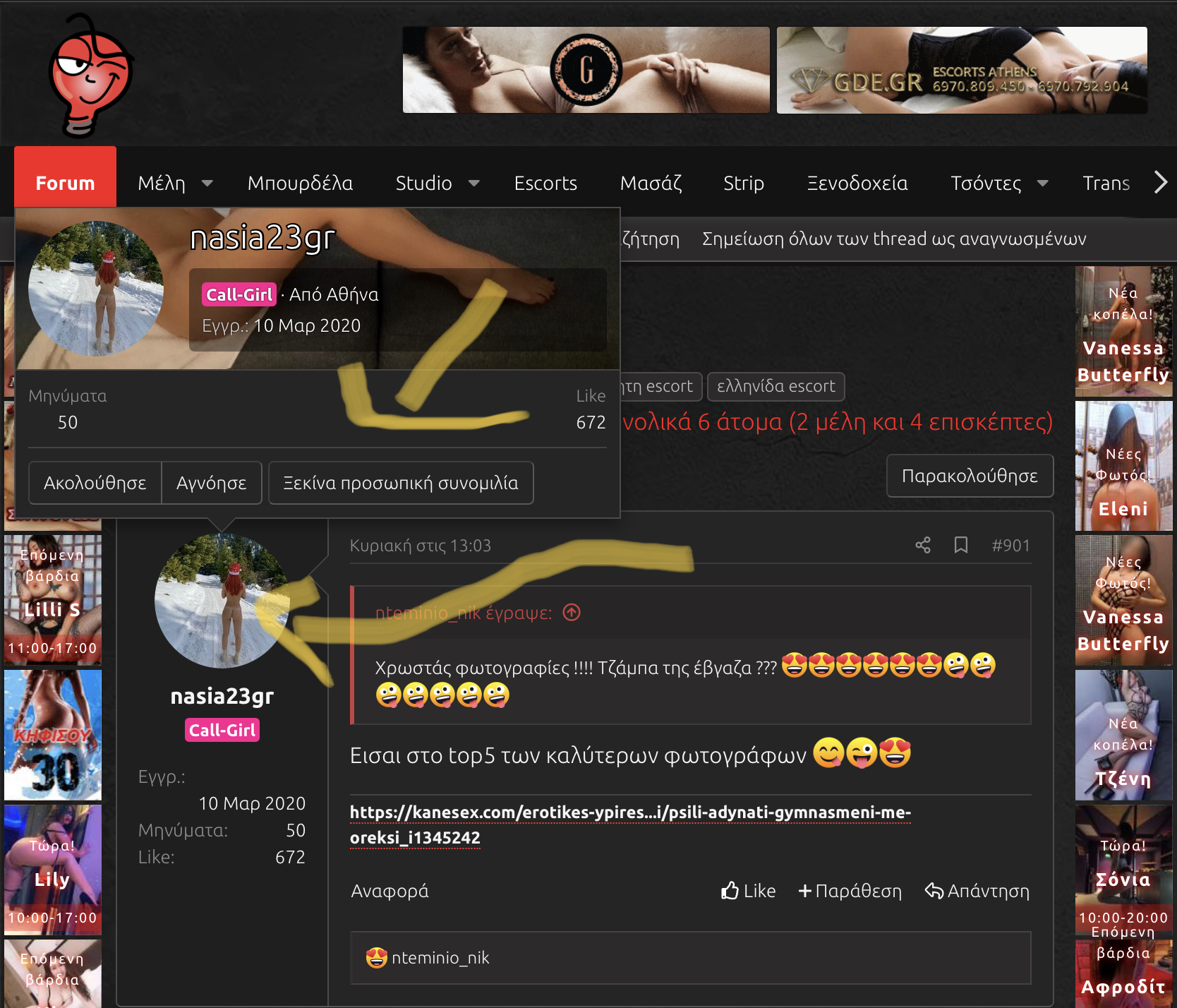
Task: Expand the Studio dropdown arrow
Action: click(474, 184)
